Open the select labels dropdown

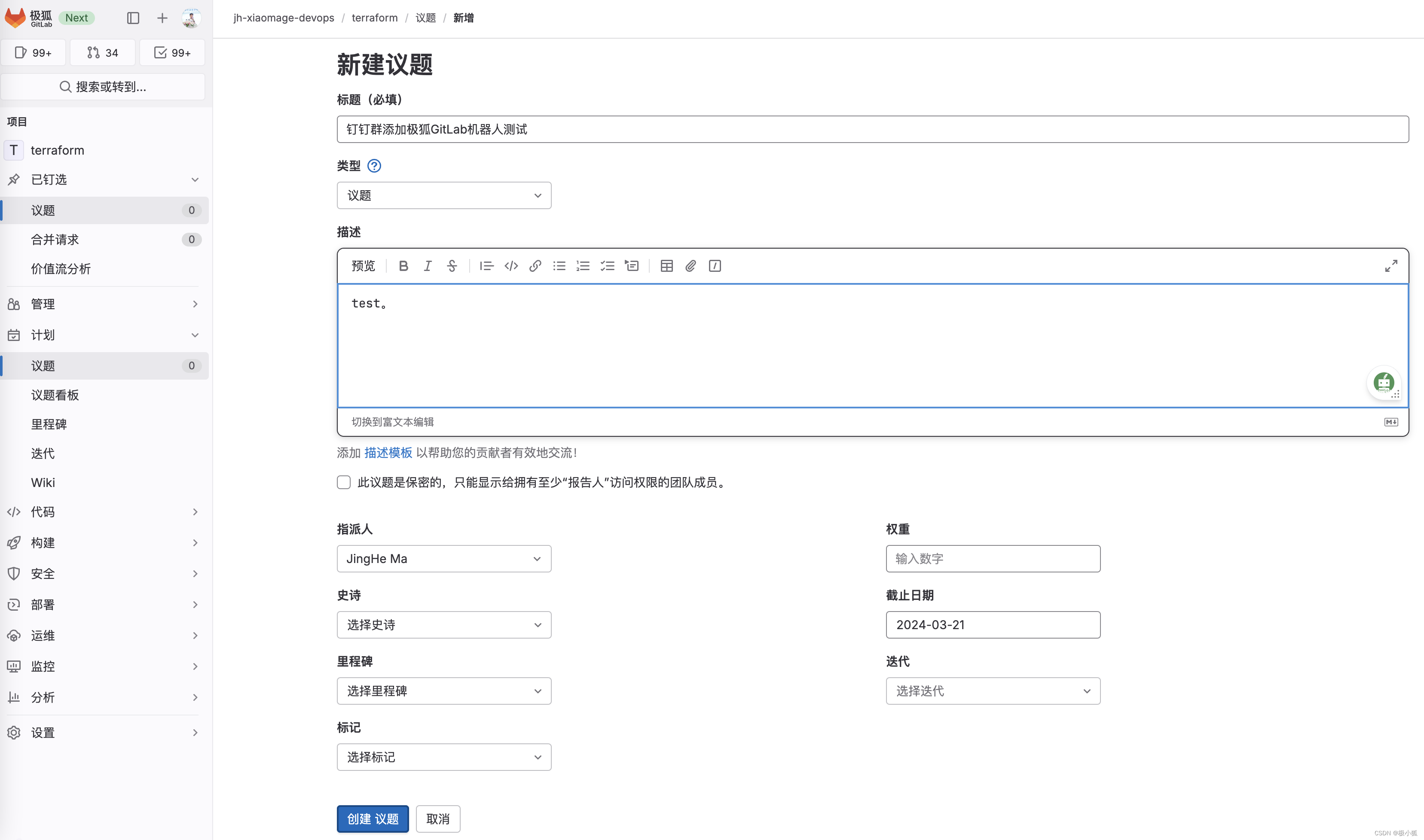coord(444,758)
